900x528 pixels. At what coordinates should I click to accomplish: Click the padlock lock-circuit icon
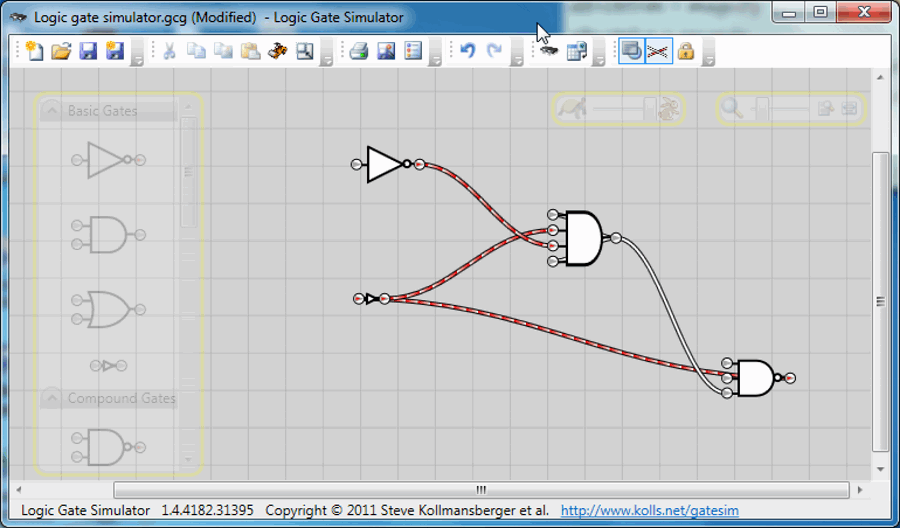pyautogui.click(x=686, y=51)
